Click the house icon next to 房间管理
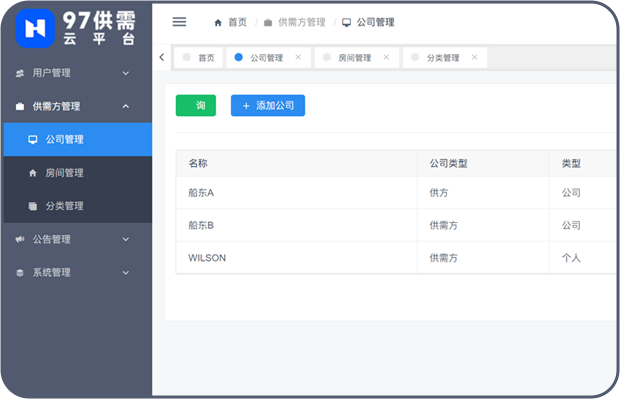This screenshot has height=399, width=620. [33, 173]
